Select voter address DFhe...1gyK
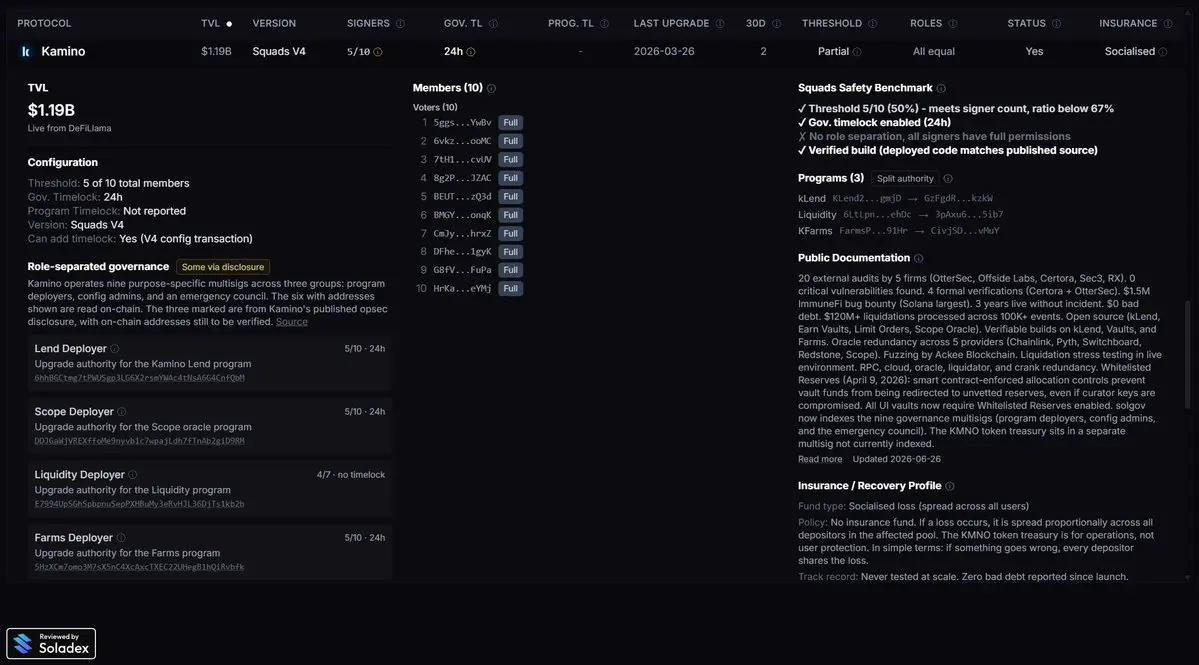Image resolution: width=1199 pixels, height=665 pixels. pyautogui.click(x=462, y=252)
